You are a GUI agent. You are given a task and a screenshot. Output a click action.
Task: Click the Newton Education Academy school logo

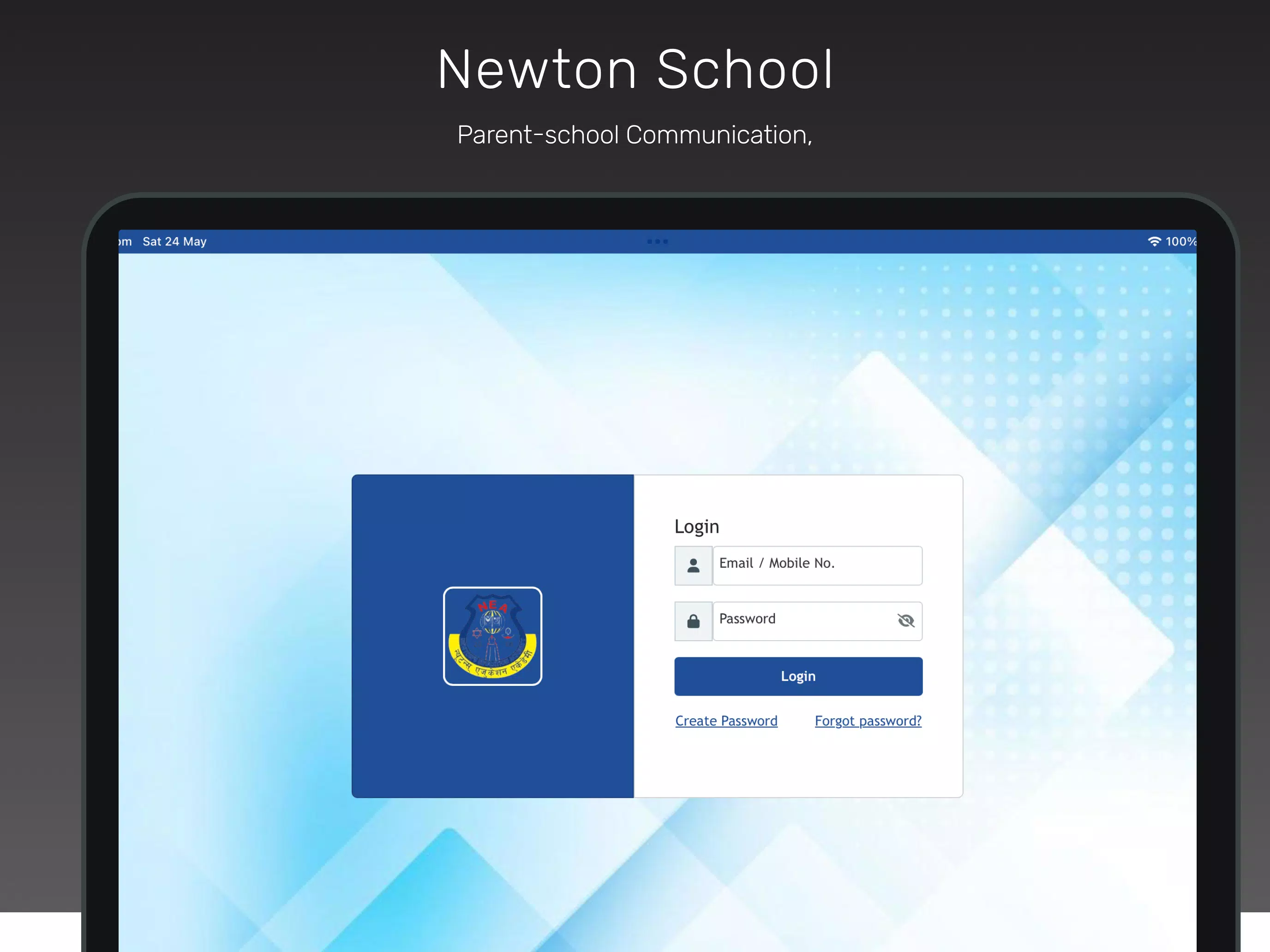click(492, 636)
